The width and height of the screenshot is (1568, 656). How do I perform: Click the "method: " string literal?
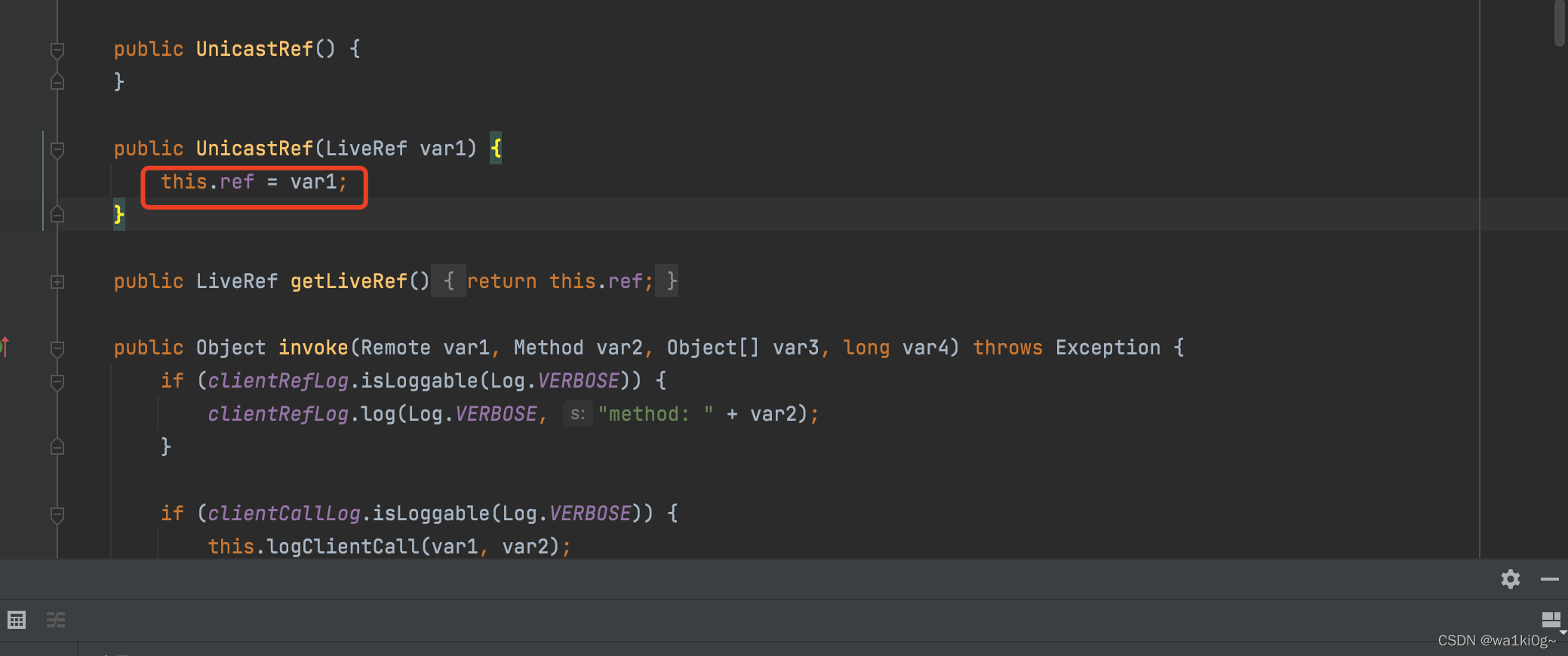pyautogui.click(x=656, y=414)
